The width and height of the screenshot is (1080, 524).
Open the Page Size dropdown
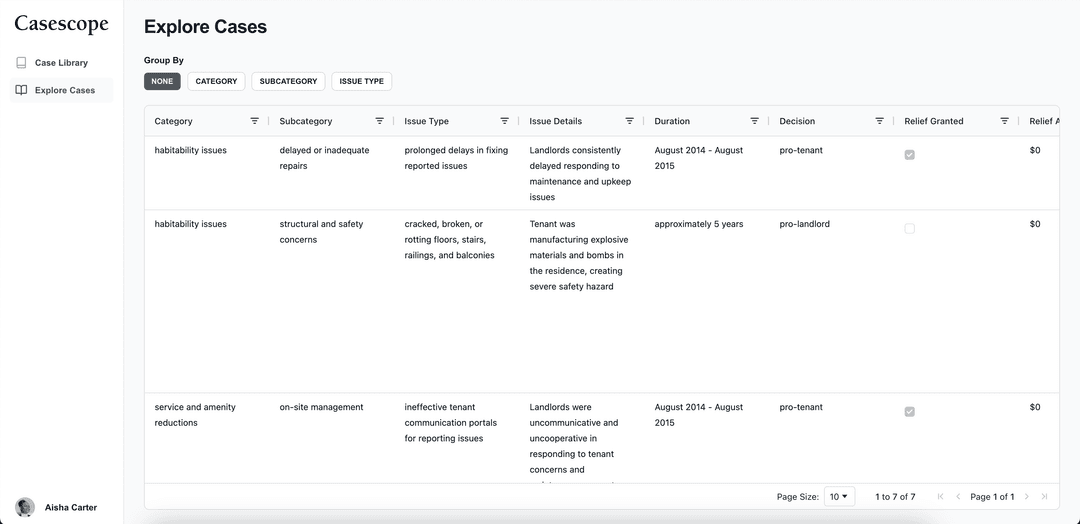coord(839,496)
